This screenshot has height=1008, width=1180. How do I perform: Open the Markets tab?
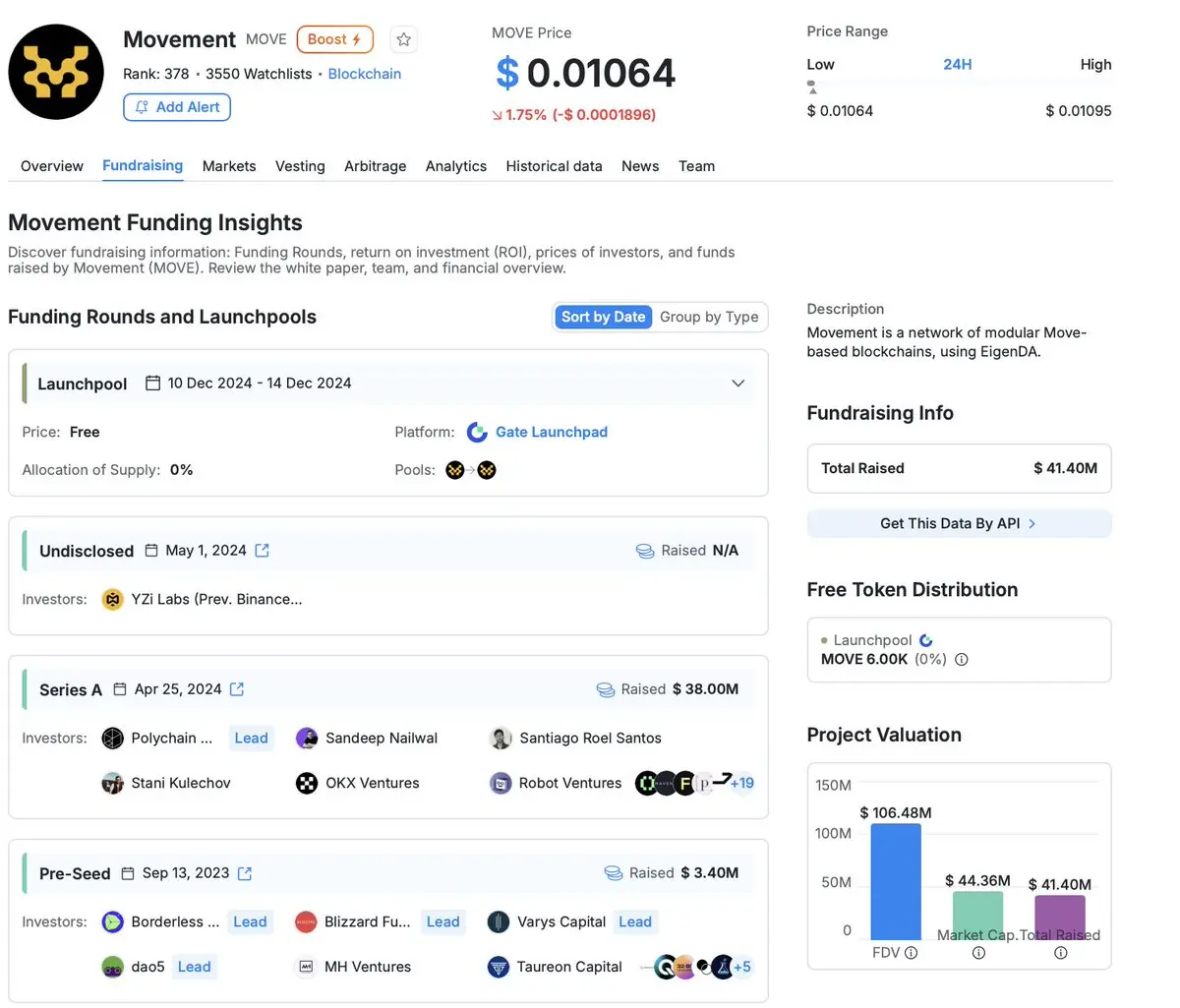click(x=229, y=166)
